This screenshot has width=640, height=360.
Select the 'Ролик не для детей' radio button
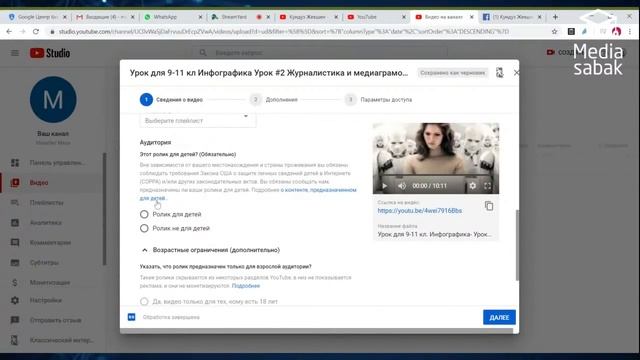(144, 228)
